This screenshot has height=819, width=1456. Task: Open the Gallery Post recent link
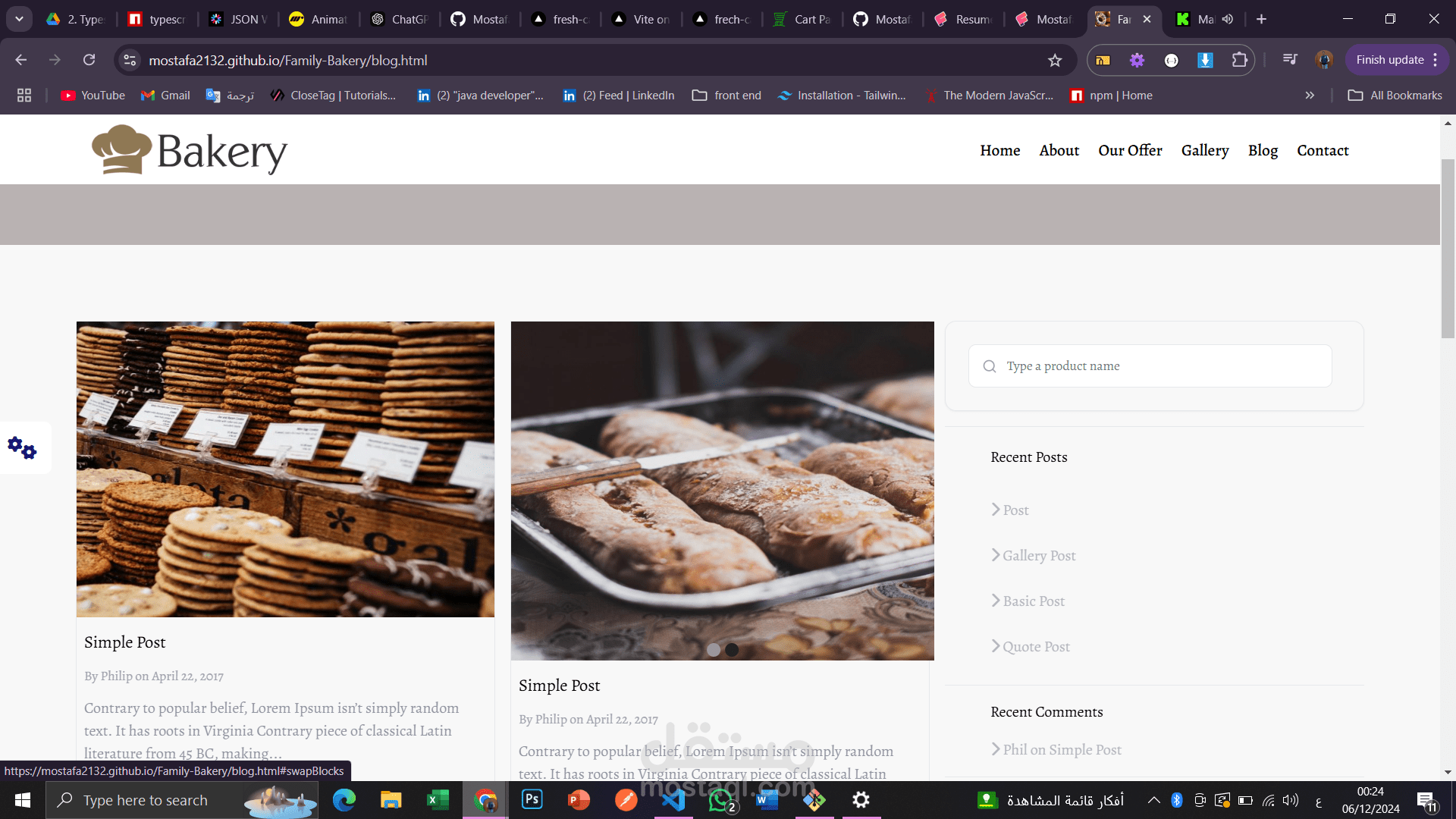1039,556
